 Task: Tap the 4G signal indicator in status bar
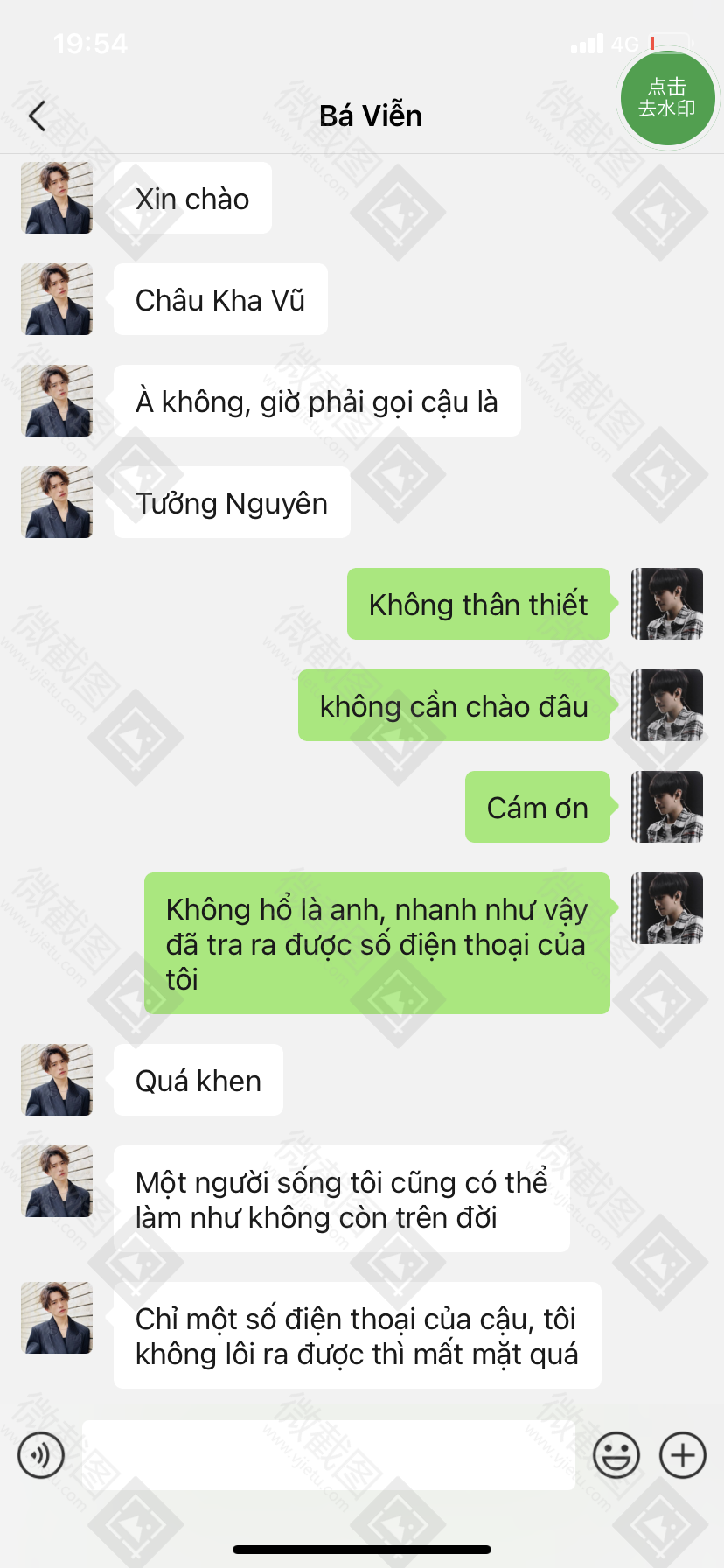(624, 44)
